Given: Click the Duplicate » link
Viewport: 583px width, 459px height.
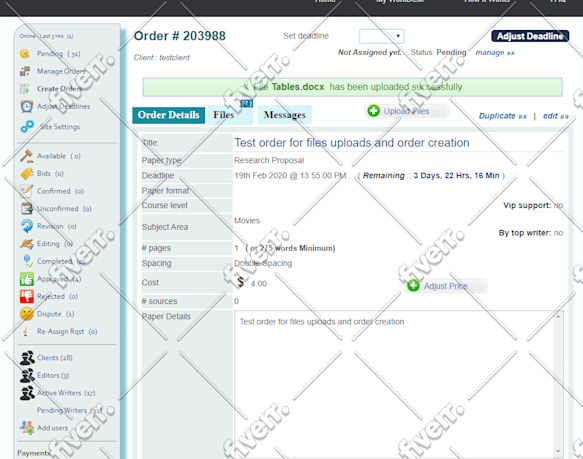Looking at the screenshot, I should [502, 116].
